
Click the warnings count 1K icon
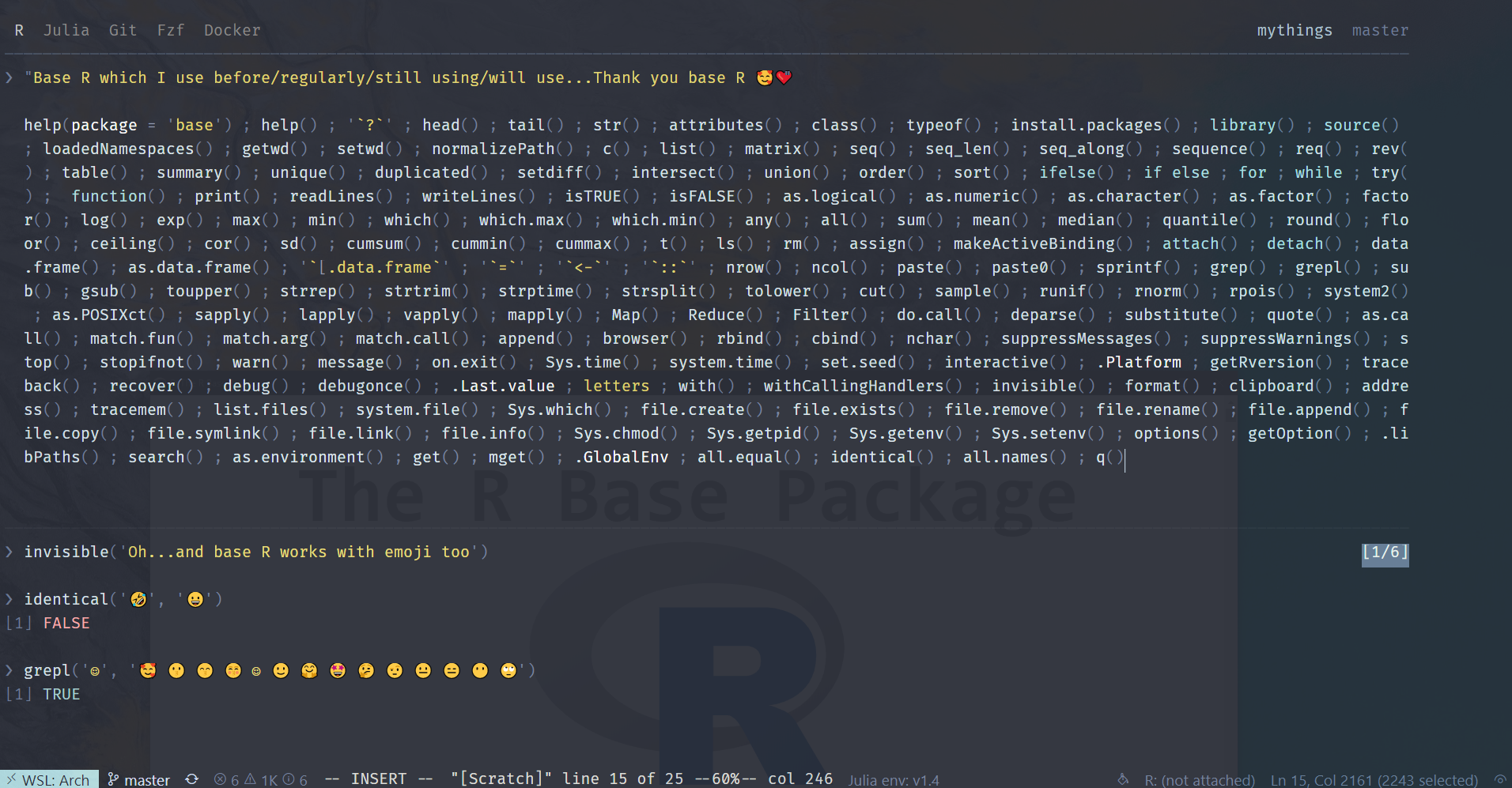[x=261, y=779]
